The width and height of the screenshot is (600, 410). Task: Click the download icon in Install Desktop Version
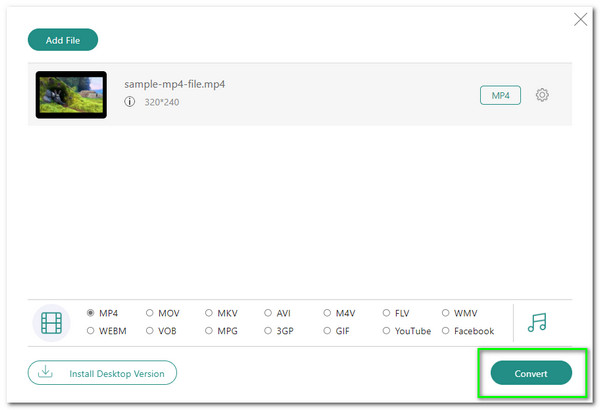click(x=45, y=371)
